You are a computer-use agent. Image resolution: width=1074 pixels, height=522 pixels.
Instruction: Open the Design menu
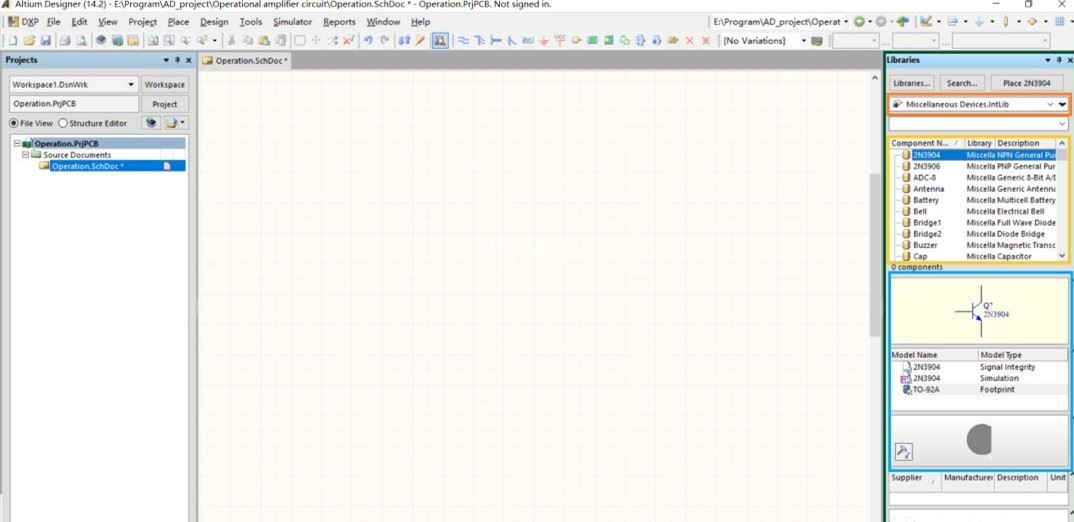click(214, 21)
